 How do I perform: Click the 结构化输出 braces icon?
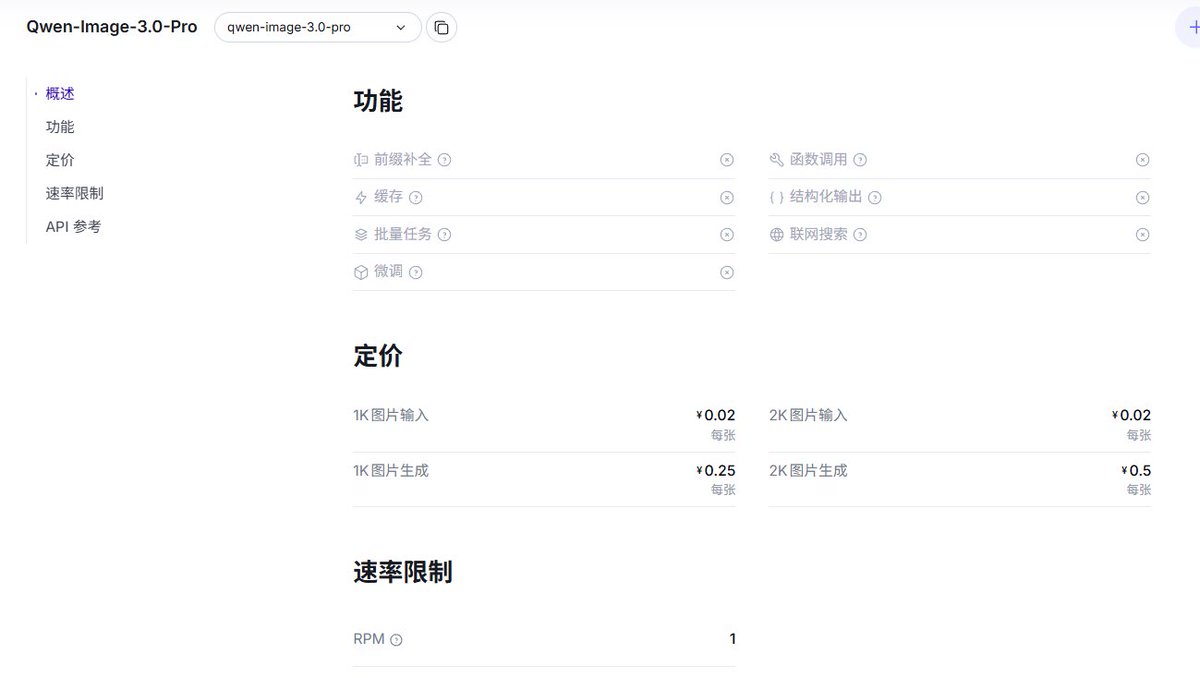tap(777, 198)
